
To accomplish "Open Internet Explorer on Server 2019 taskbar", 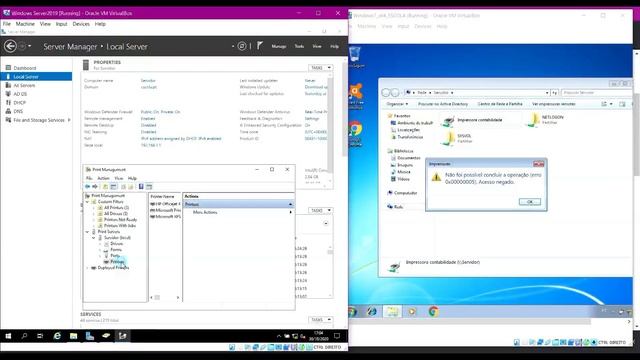I will point(57,336).
